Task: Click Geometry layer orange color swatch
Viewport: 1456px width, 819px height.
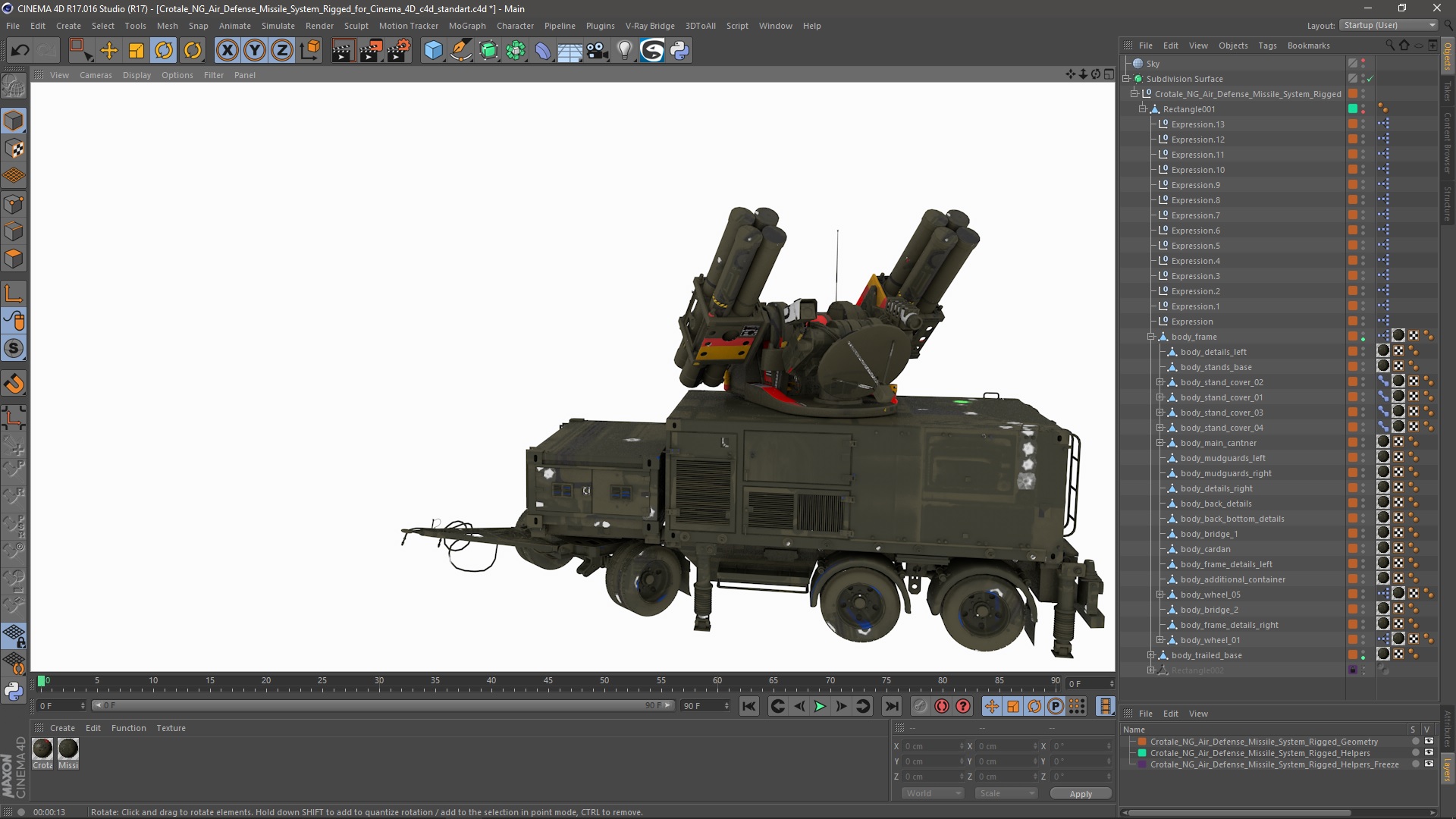Action: (1142, 742)
